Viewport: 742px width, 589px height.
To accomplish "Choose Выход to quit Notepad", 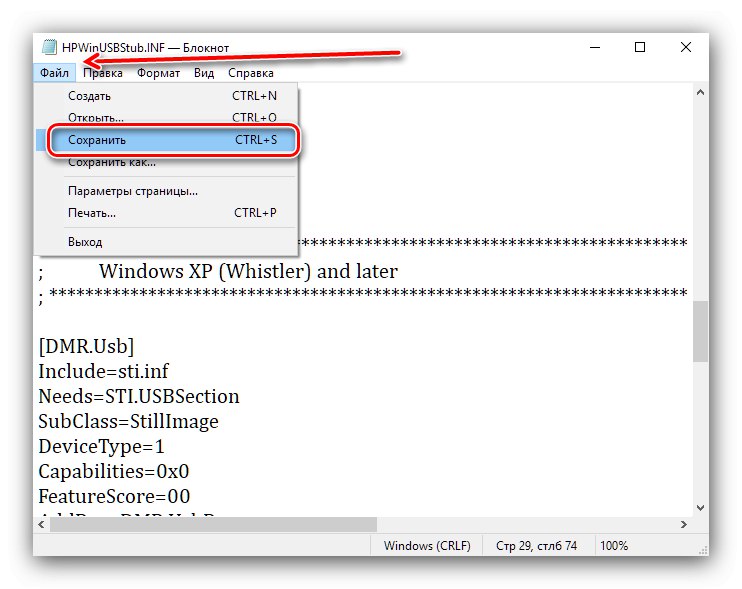I will click(167, 242).
